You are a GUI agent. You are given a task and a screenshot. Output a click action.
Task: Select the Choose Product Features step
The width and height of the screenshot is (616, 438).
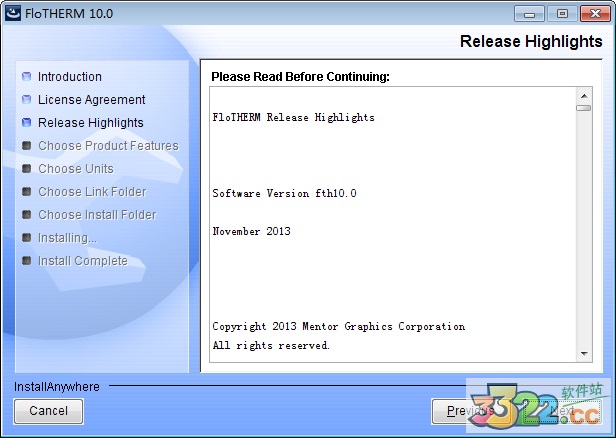108,146
